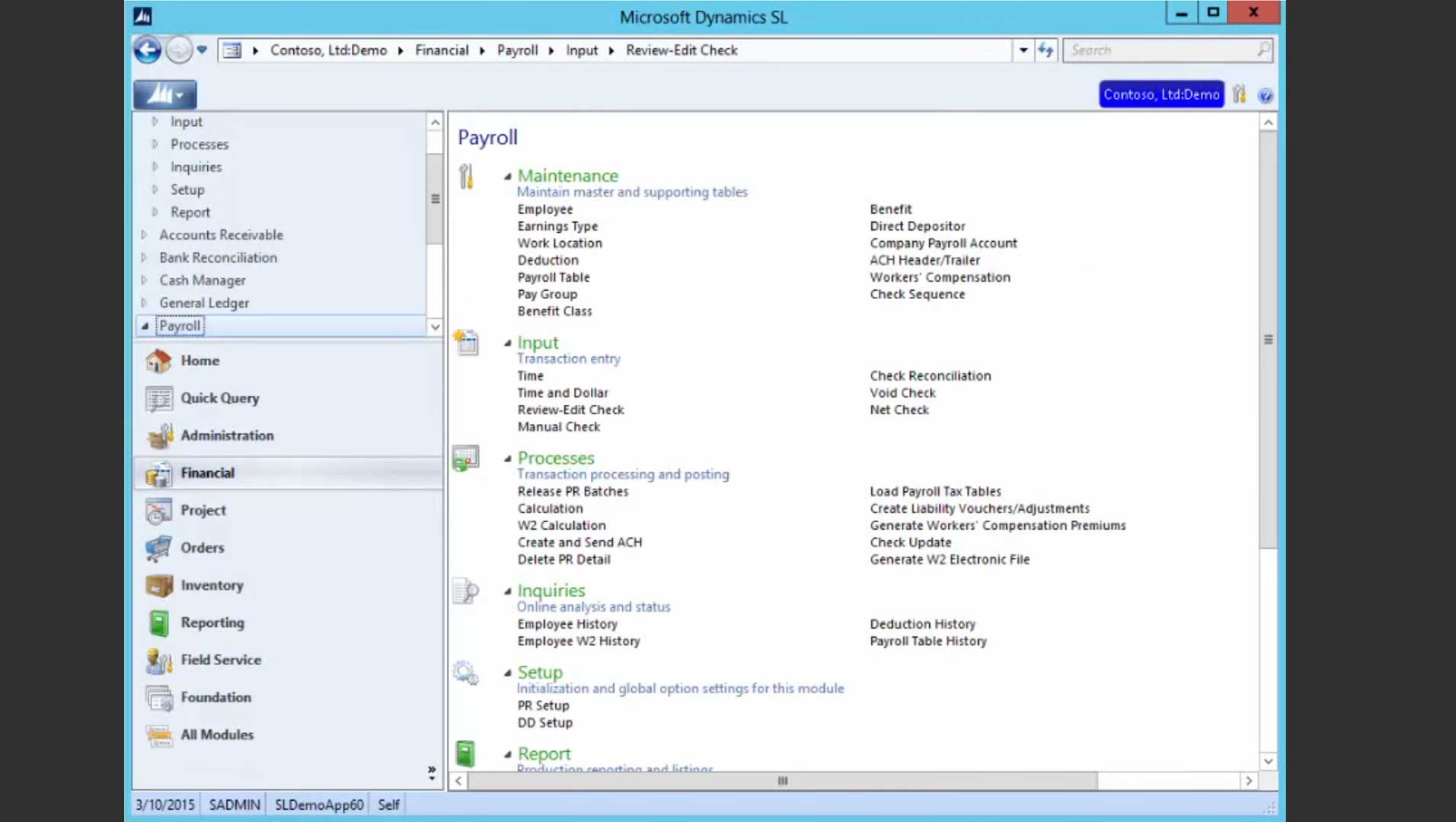Screen dimensions: 1456x822
Task: Open the address bar history dropdown
Action: coord(1023,50)
